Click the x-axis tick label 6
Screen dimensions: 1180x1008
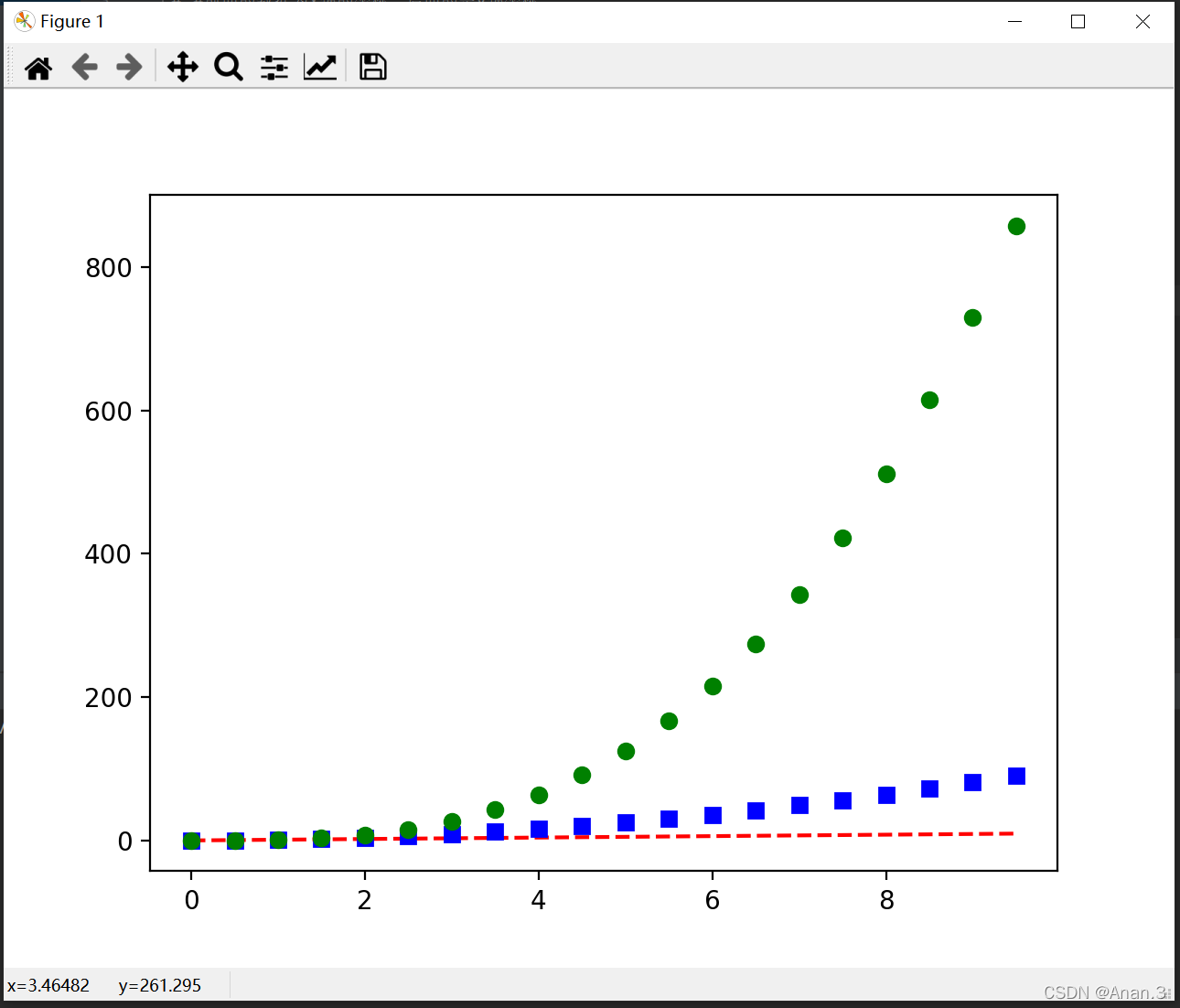pos(713,901)
